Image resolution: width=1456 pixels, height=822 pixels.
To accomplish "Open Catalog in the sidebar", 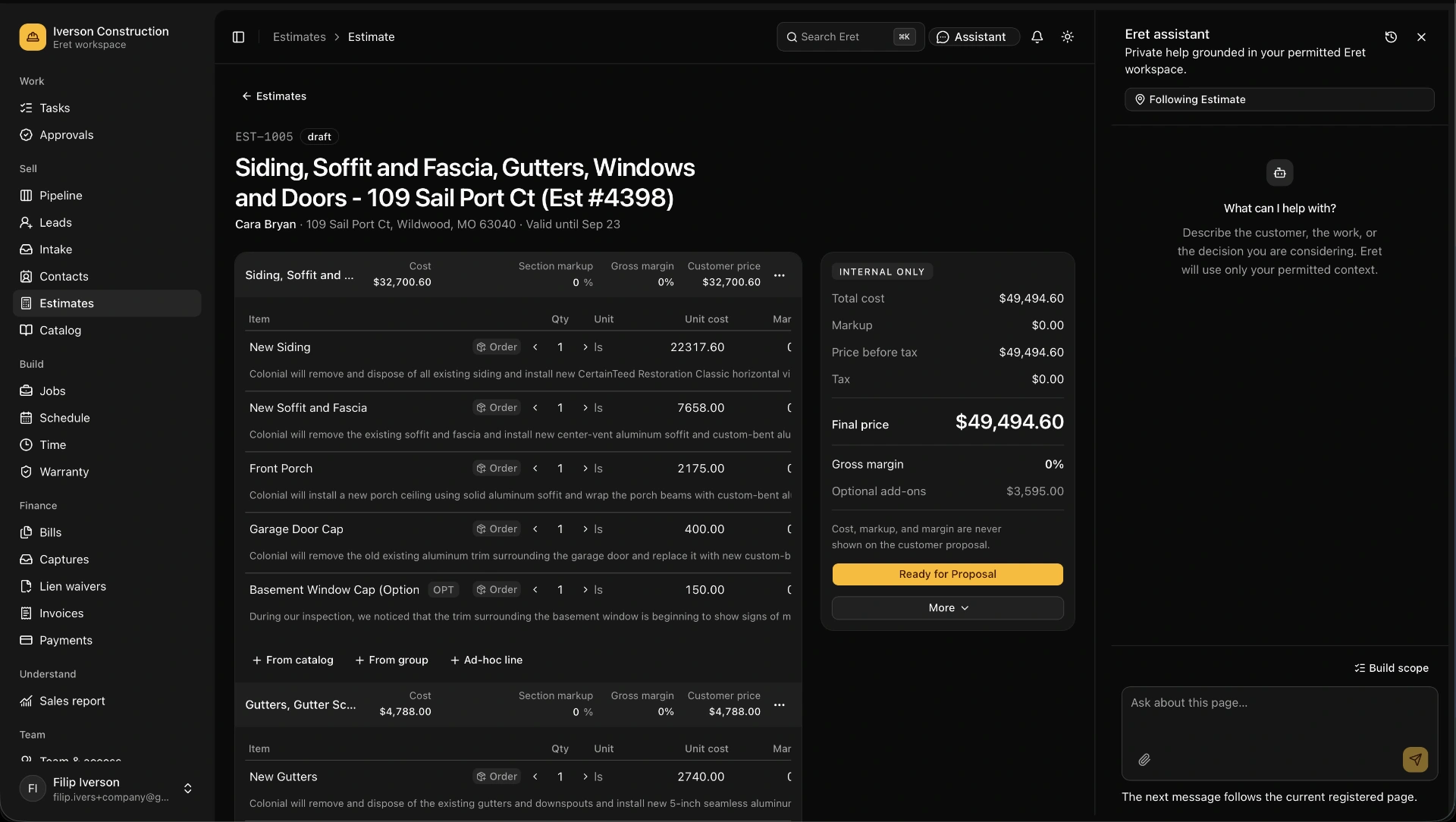I will (x=107, y=331).
